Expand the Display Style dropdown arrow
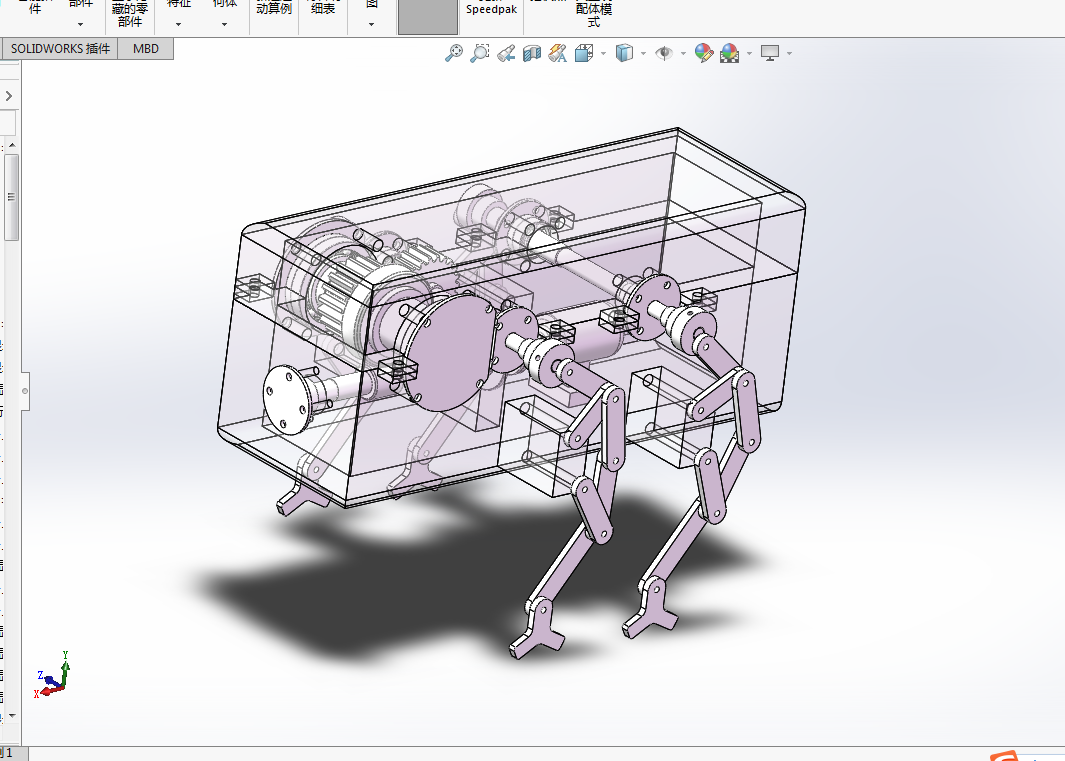The height and width of the screenshot is (761, 1065). click(x=643, y=53)
